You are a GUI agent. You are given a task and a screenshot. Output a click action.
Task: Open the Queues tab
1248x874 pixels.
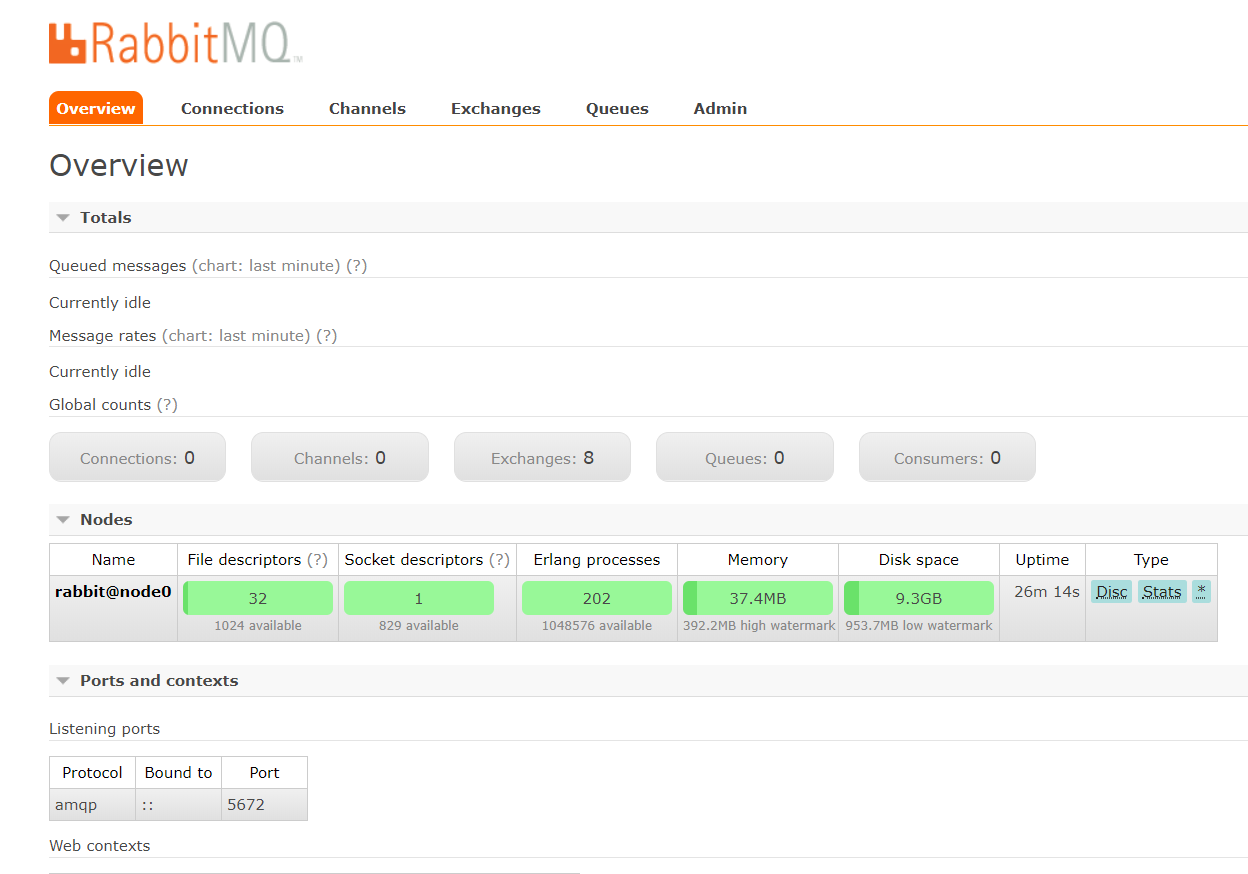pos(617,108)
